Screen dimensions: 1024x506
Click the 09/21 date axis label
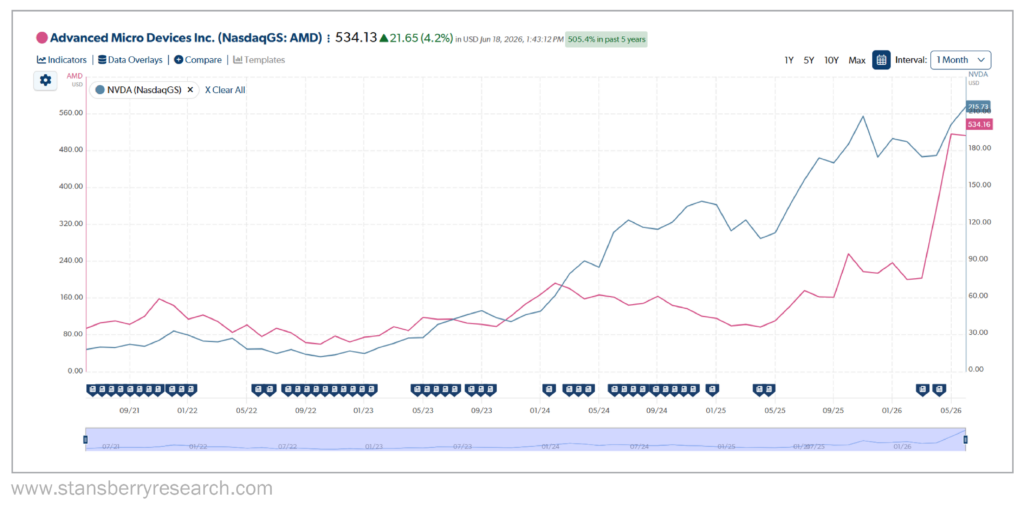[129, 410]
